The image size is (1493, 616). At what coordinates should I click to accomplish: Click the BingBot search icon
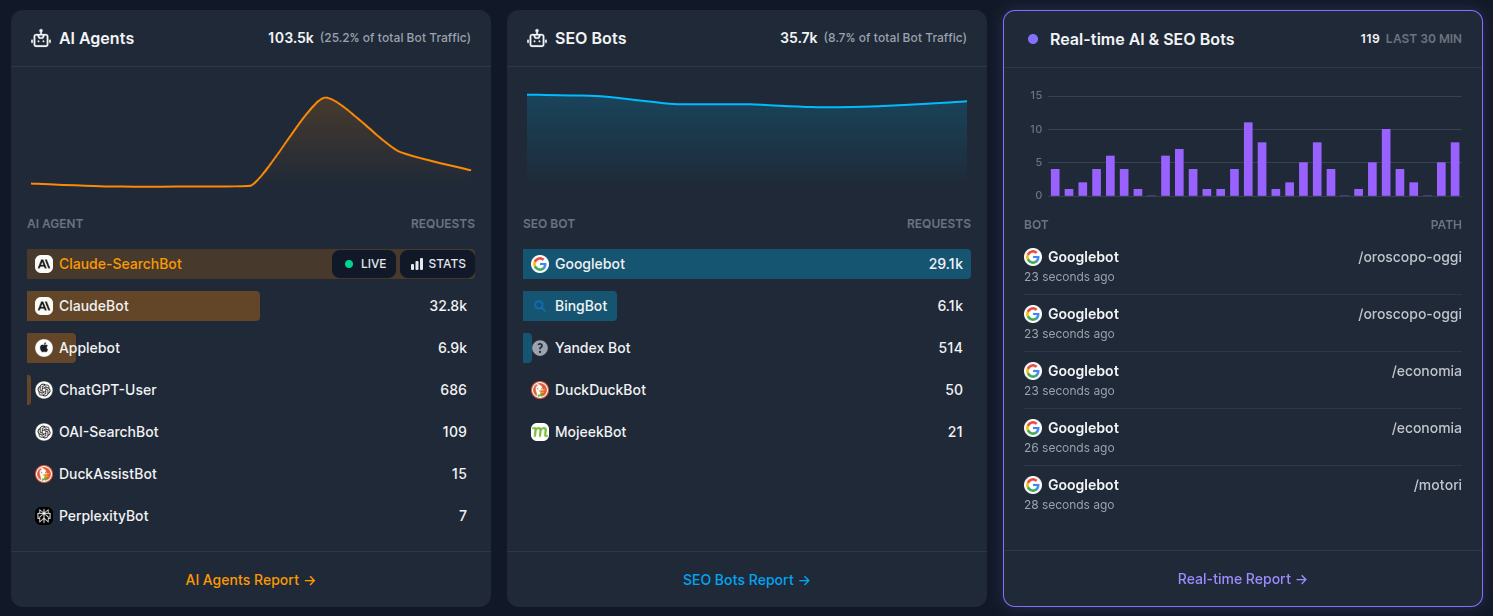pyautogui.click(x=540, y=306)
